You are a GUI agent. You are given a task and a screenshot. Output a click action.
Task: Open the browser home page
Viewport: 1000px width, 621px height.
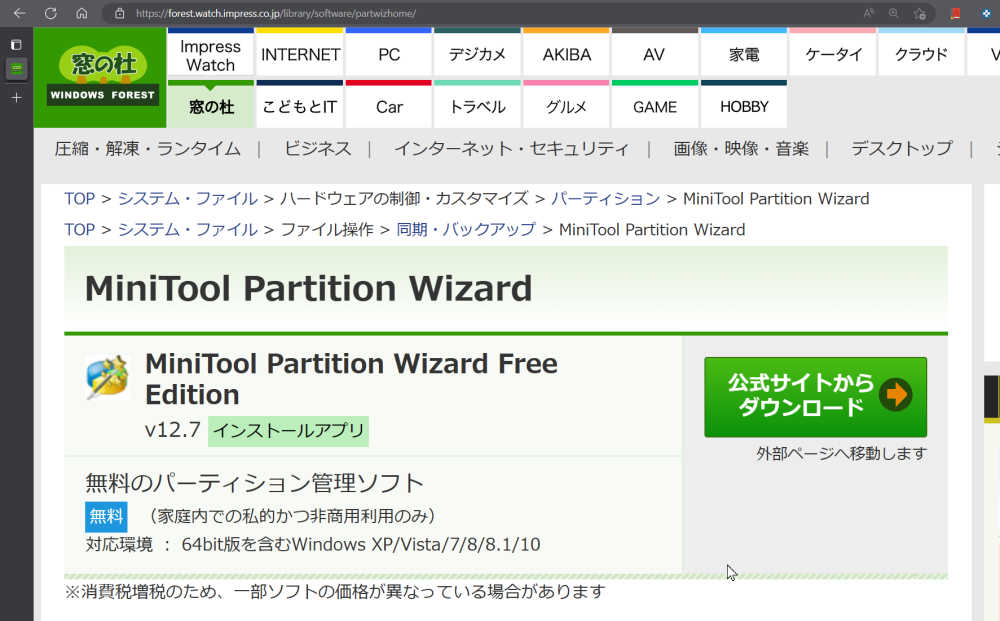[x=82, y=13]
